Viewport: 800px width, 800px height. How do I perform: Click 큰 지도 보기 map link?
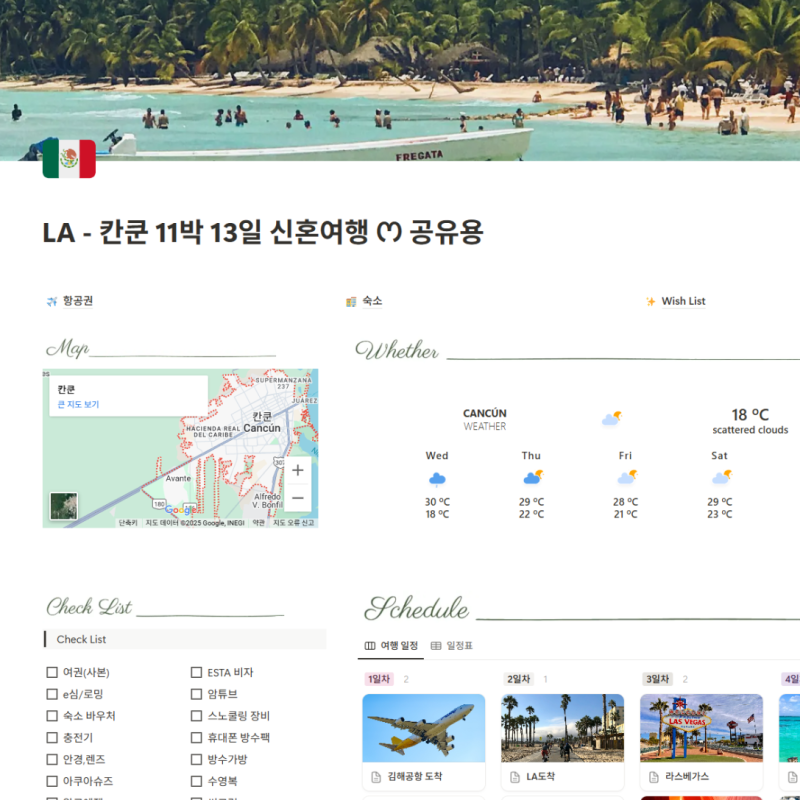click(x=78, y=405)
